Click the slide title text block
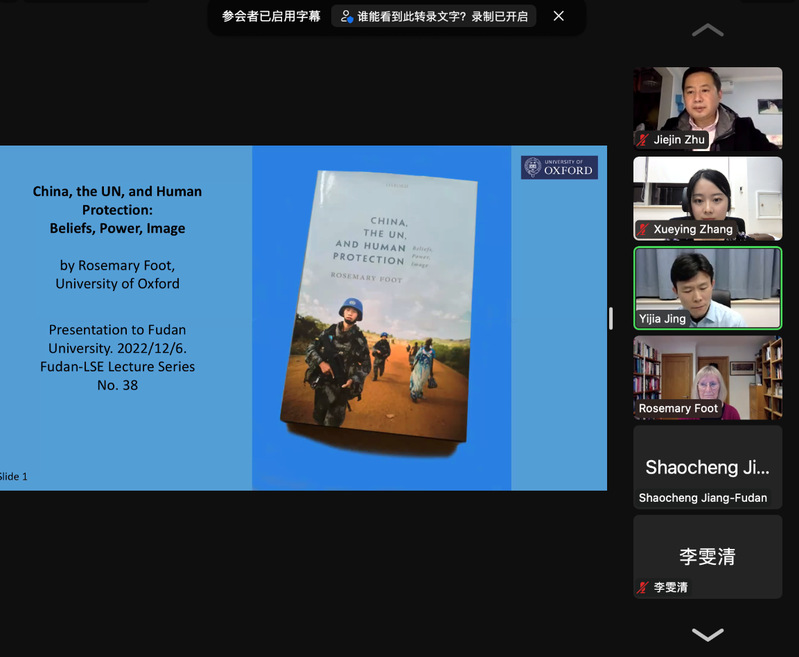Screen dimensions: 799x657 click(x=117, y=209)
